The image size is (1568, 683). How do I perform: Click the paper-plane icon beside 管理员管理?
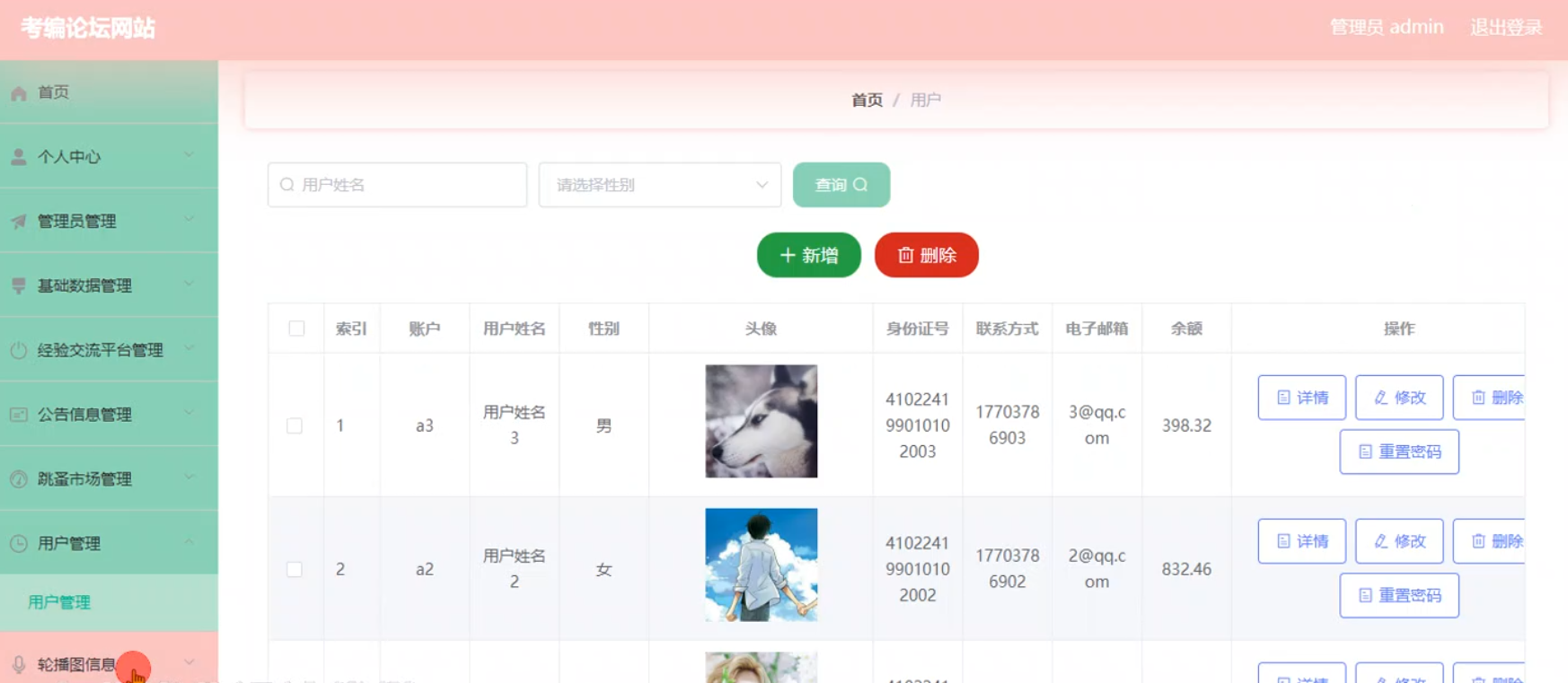pyautogui.click(x=18, y=222)
